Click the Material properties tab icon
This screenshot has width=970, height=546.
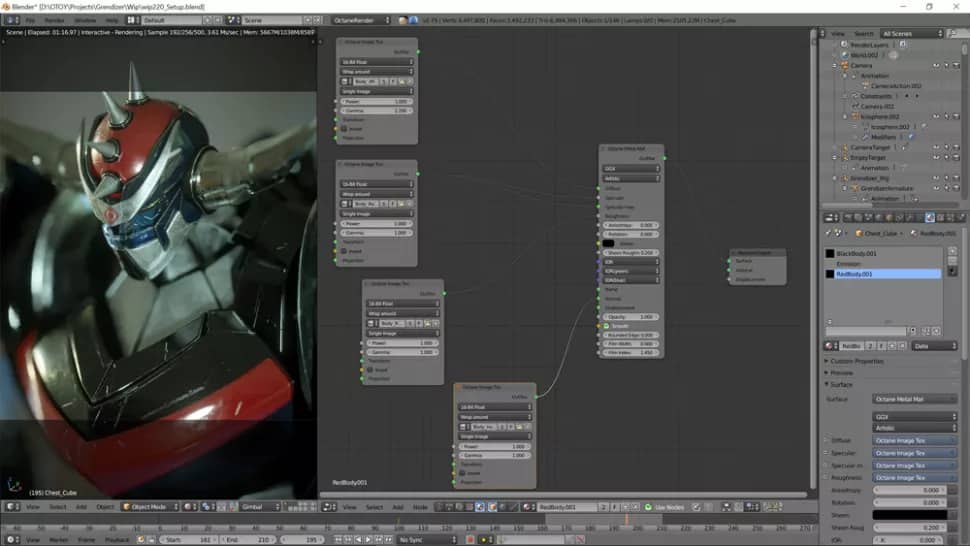click(x=929, y=217)
